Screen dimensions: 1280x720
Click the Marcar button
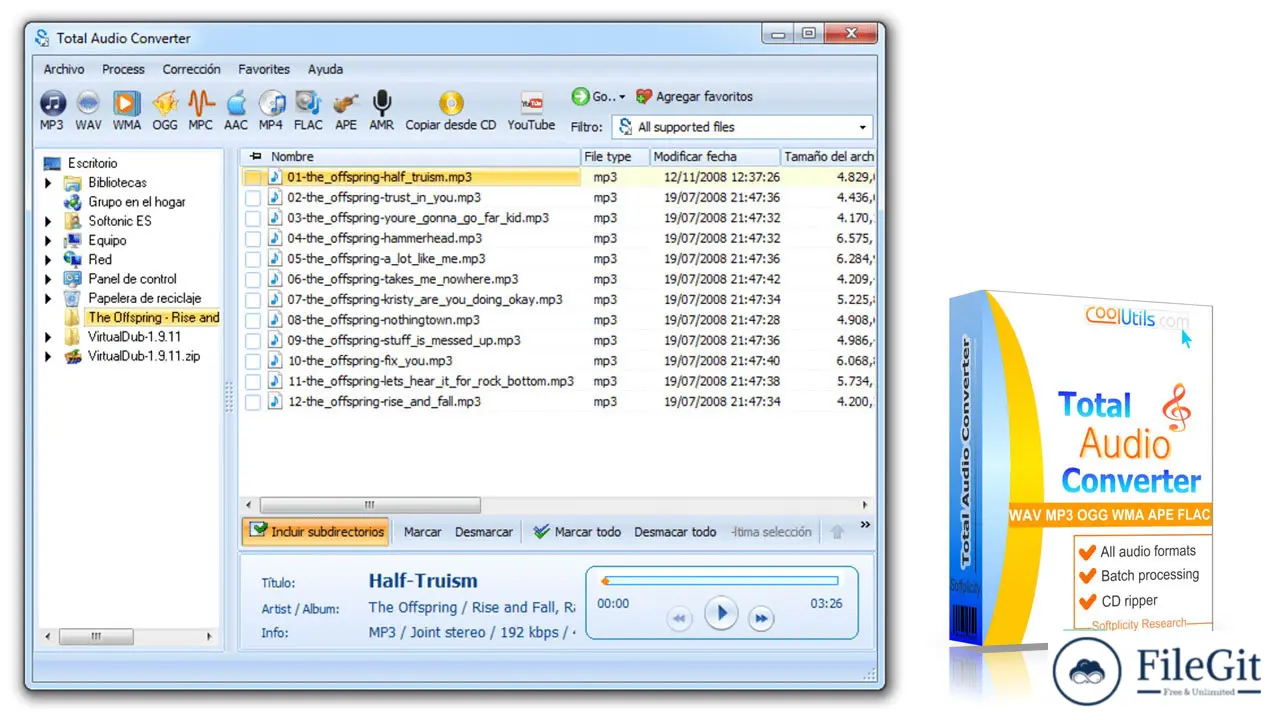pyautogui.click(x=422, y=532)
